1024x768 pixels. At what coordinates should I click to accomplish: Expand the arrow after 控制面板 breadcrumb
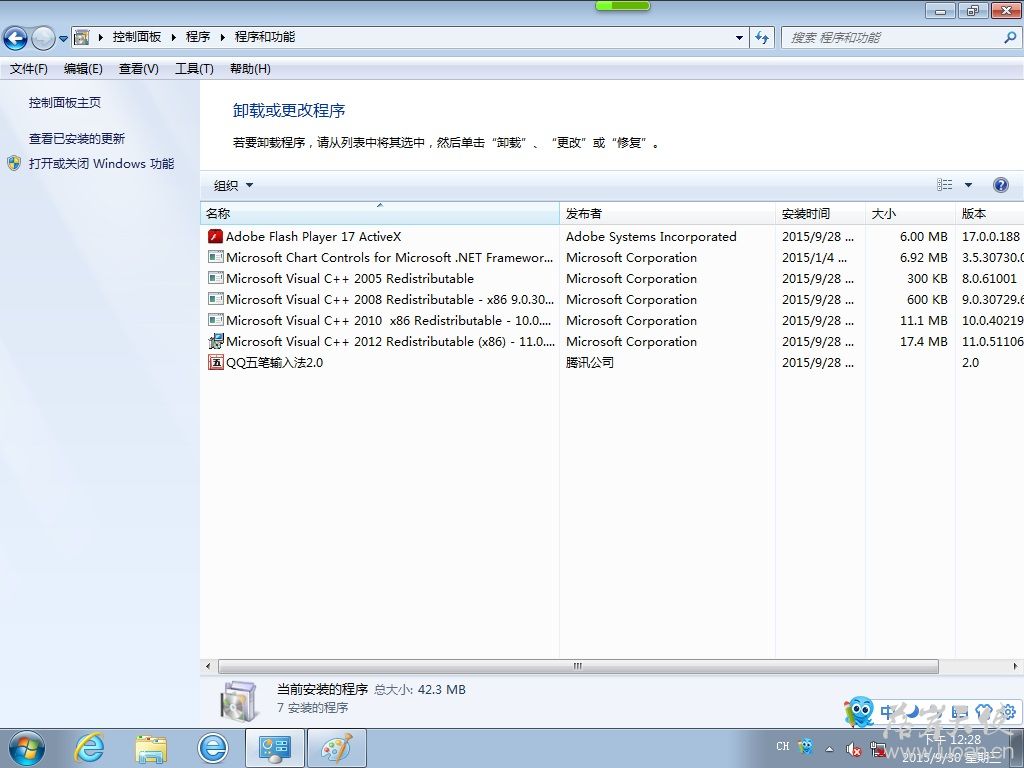174,37
